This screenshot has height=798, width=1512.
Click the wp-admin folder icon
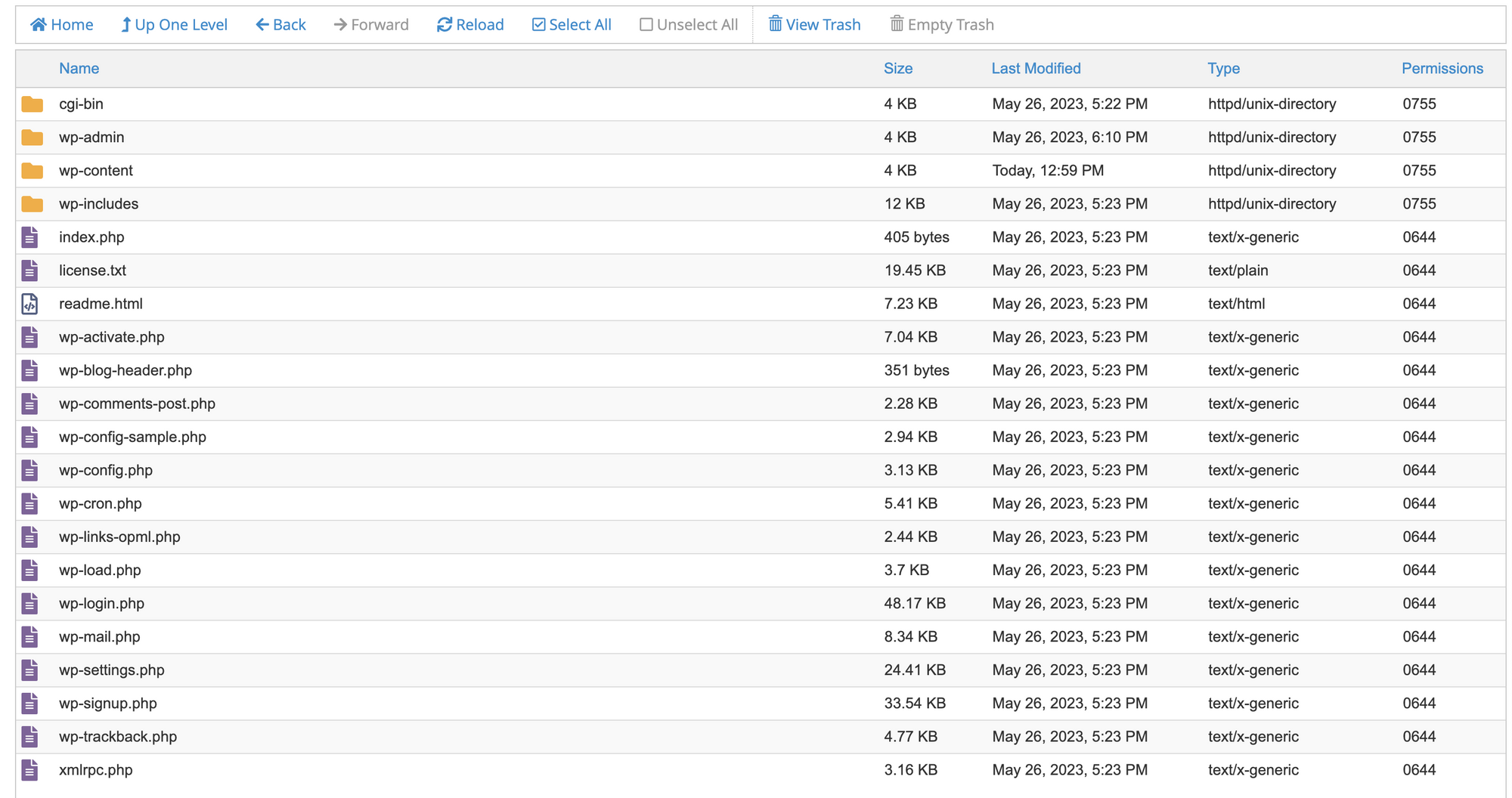coord(32,138)
